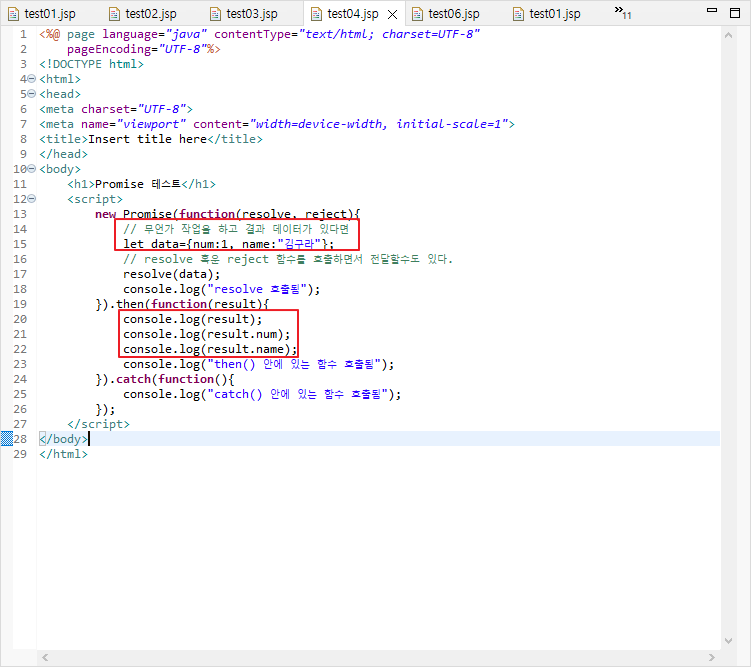
Task: Show the hidden editors list (»11)
Action: point(623,13)
